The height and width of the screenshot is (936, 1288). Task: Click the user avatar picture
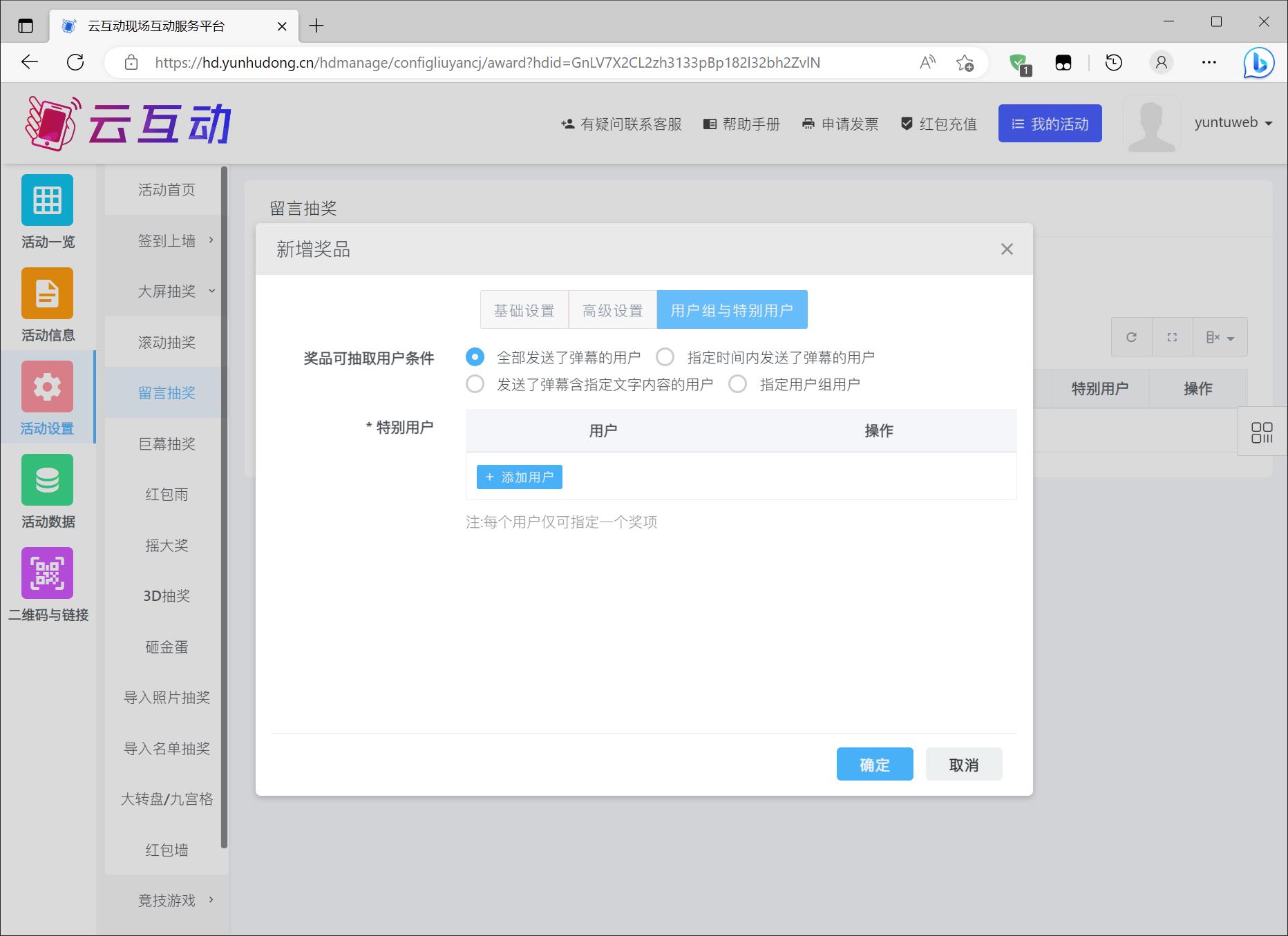(x=1151, y=124)
